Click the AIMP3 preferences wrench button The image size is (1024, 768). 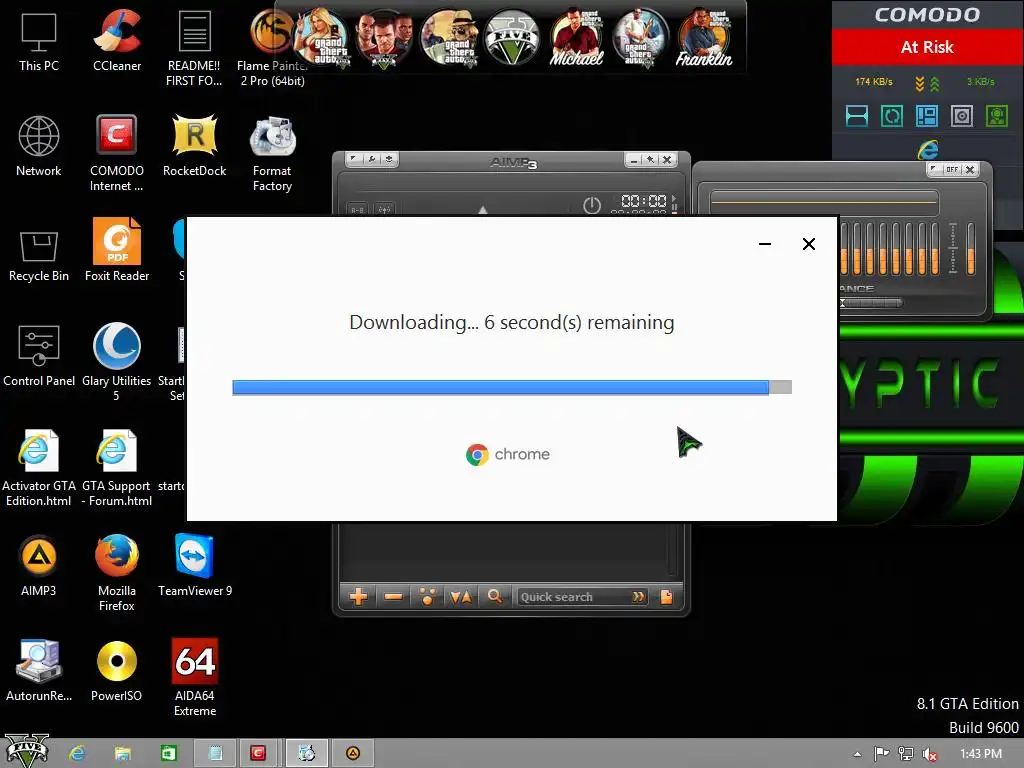(x=372, y=159)
